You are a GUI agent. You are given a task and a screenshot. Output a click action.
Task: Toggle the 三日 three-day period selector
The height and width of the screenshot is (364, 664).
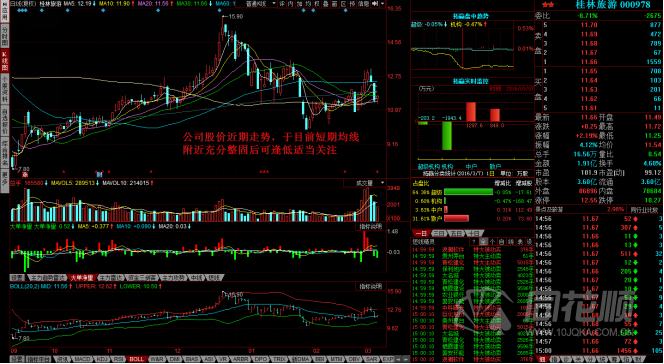pos(439,234)
